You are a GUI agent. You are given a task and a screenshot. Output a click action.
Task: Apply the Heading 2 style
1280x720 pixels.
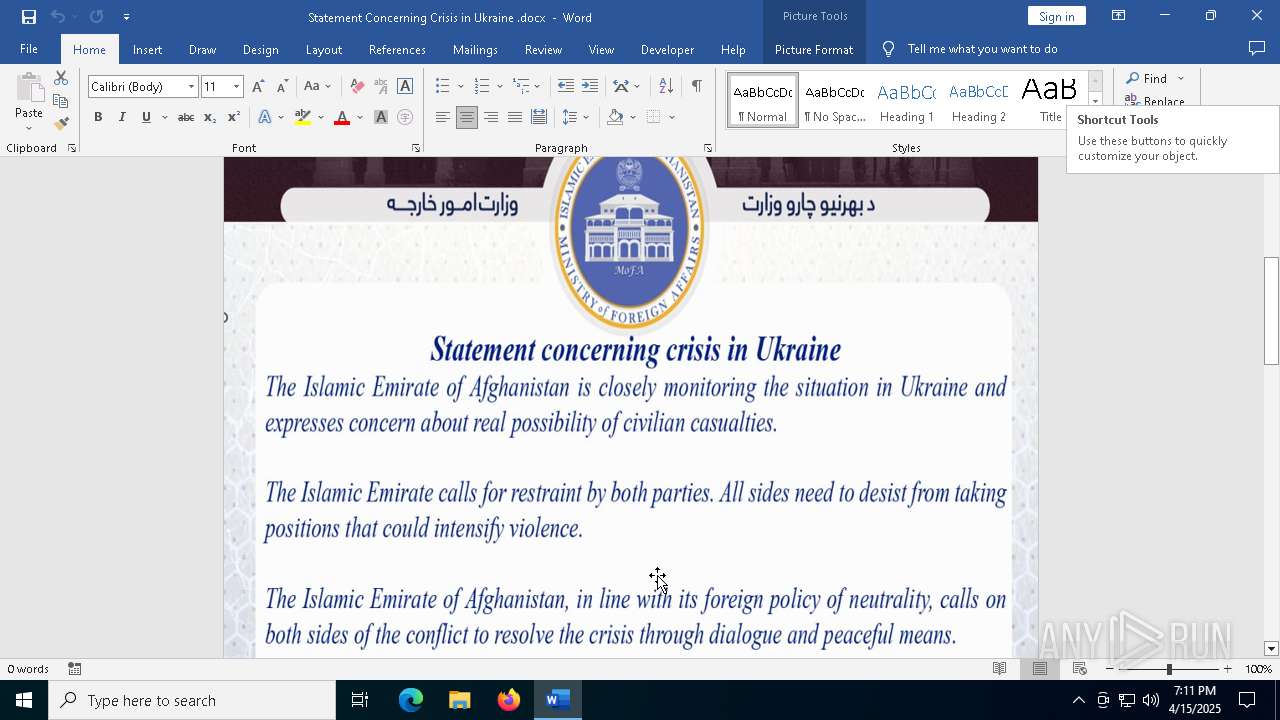point(979,101)
